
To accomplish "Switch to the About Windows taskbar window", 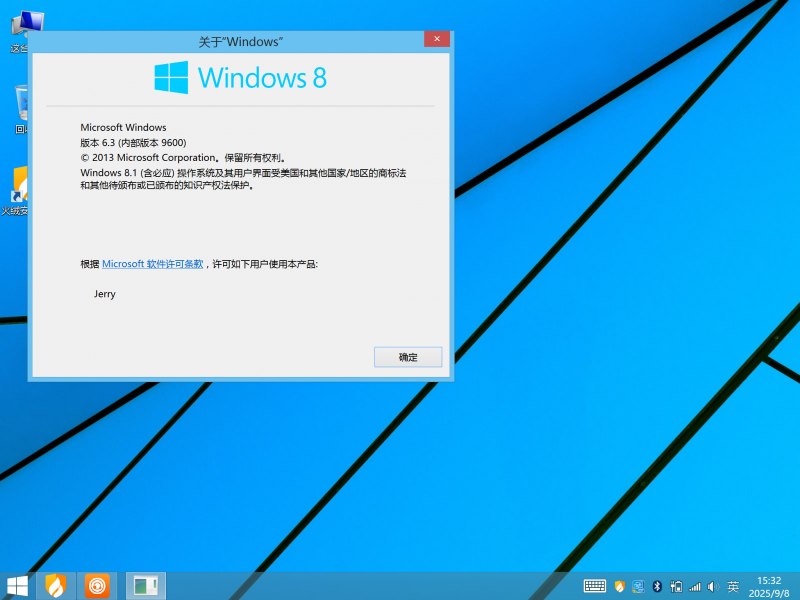I will [146, 586].
